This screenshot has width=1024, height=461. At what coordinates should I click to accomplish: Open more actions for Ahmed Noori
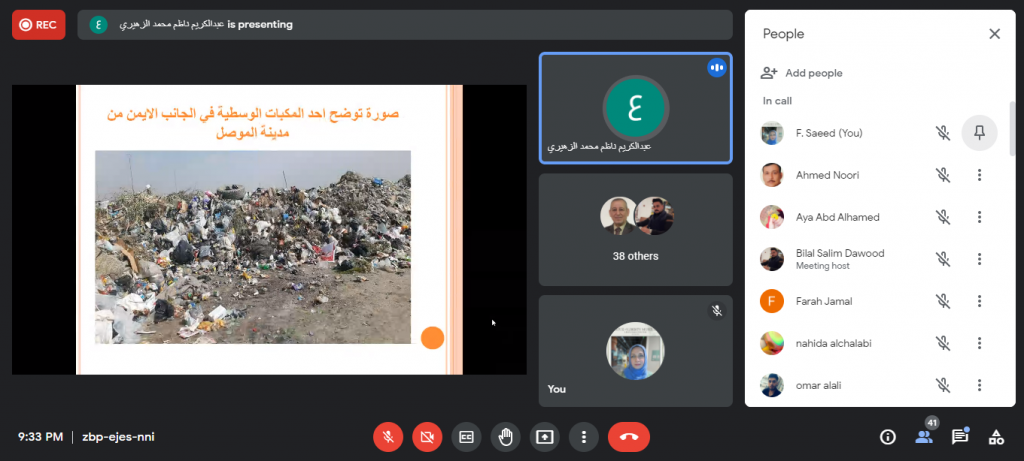[x=979, y=175]
